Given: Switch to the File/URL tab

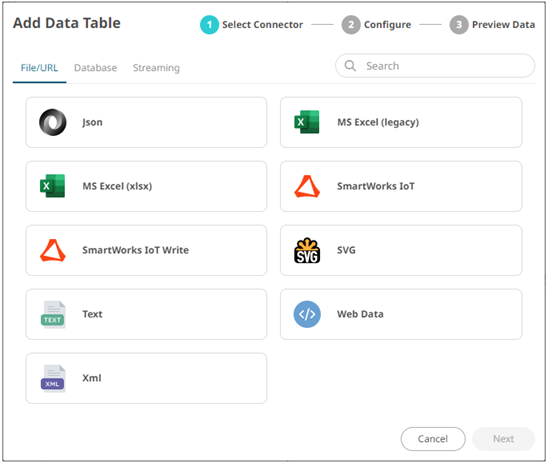Looking at the screenshot, I should coord(39,68).
